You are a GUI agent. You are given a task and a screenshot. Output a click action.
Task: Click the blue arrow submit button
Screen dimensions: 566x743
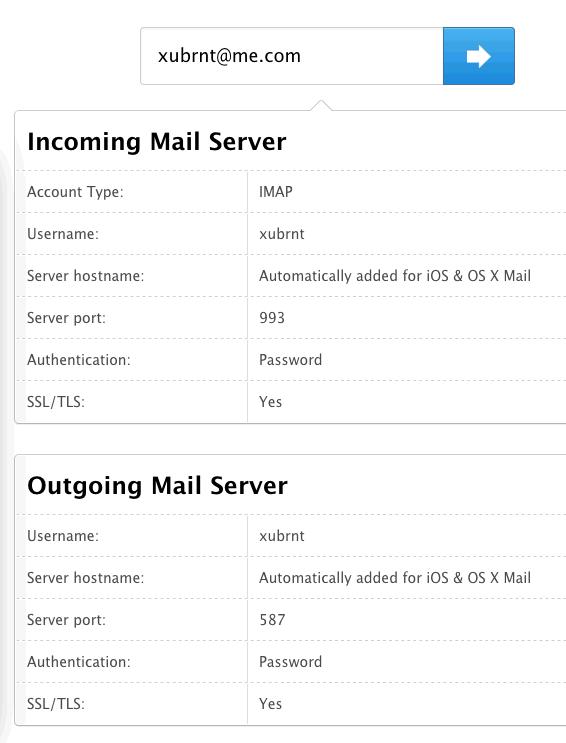(479, 56)
